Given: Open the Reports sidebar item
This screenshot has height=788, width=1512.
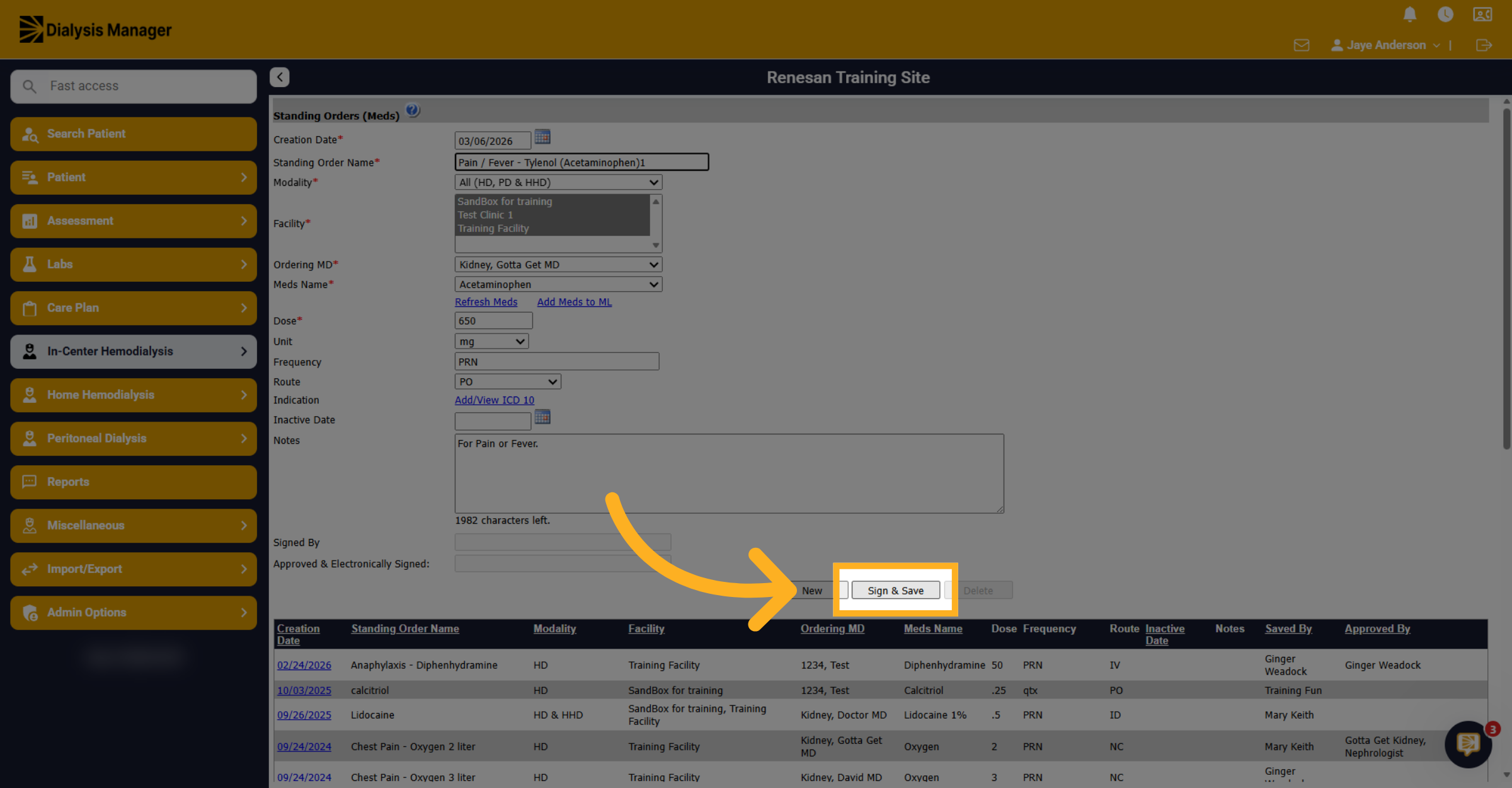Looking at the screenshot, I should [134, 482].
